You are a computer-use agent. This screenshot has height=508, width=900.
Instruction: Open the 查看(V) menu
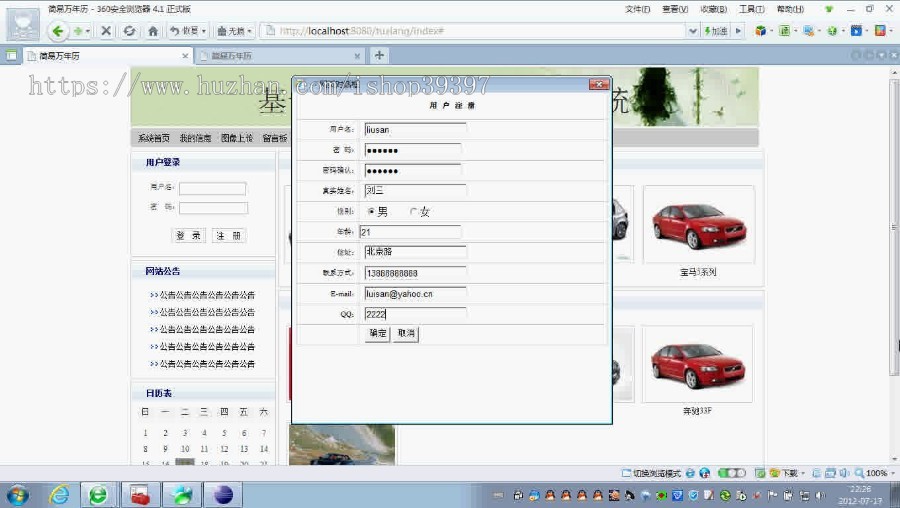[x=675, y=9]
